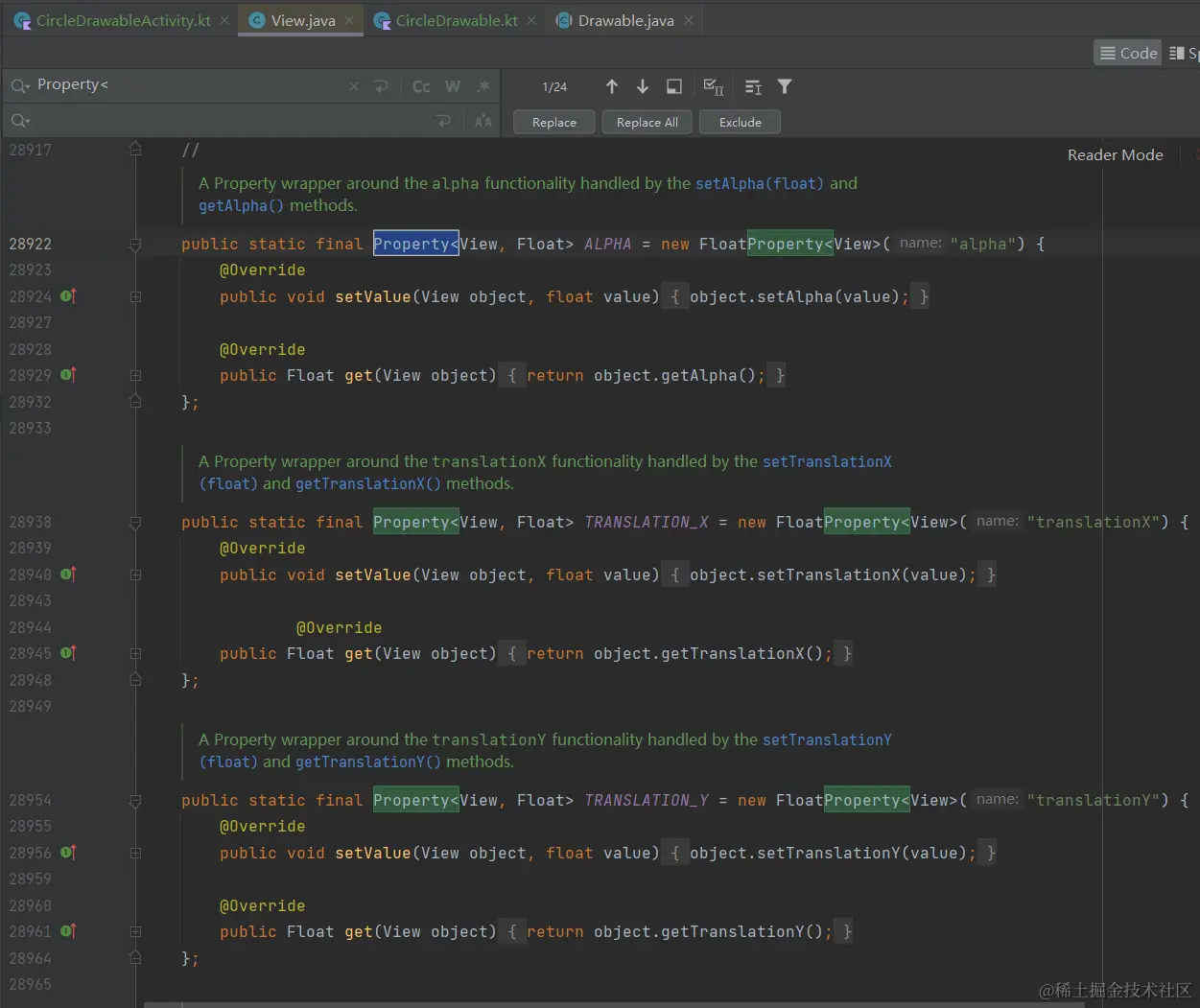Click override gutter icon at line 28961
Screen dimensions: 1200x1008
tap(68, 931)
